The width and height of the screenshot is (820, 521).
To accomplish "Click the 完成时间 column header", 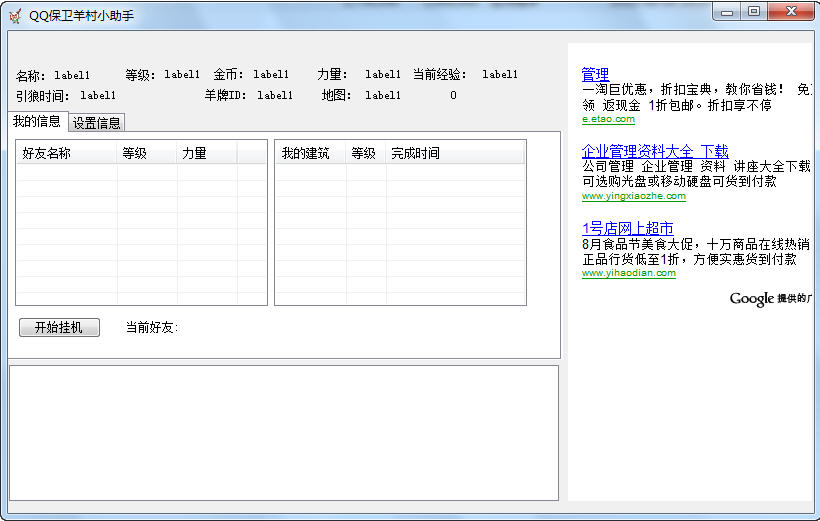I will pyautogui.click(x=454, y=153).
